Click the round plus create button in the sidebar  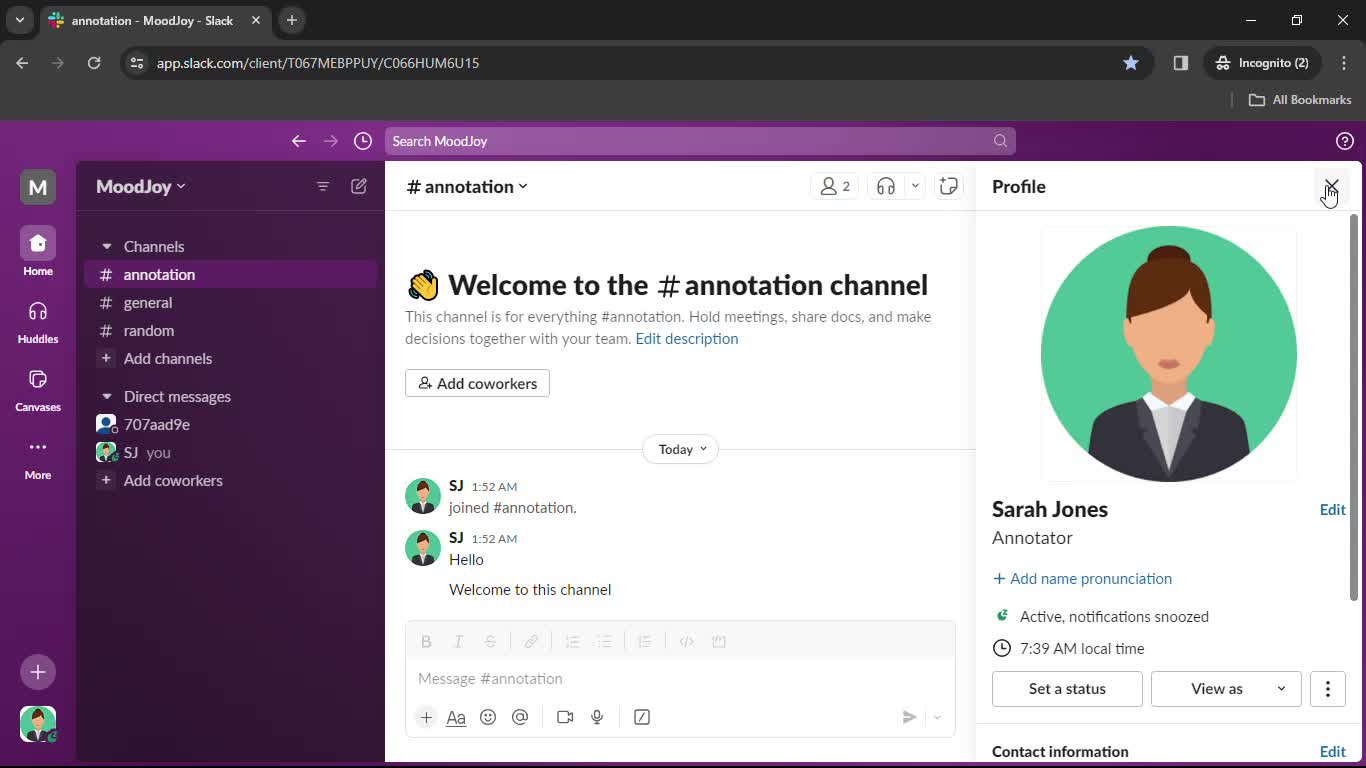38,672
